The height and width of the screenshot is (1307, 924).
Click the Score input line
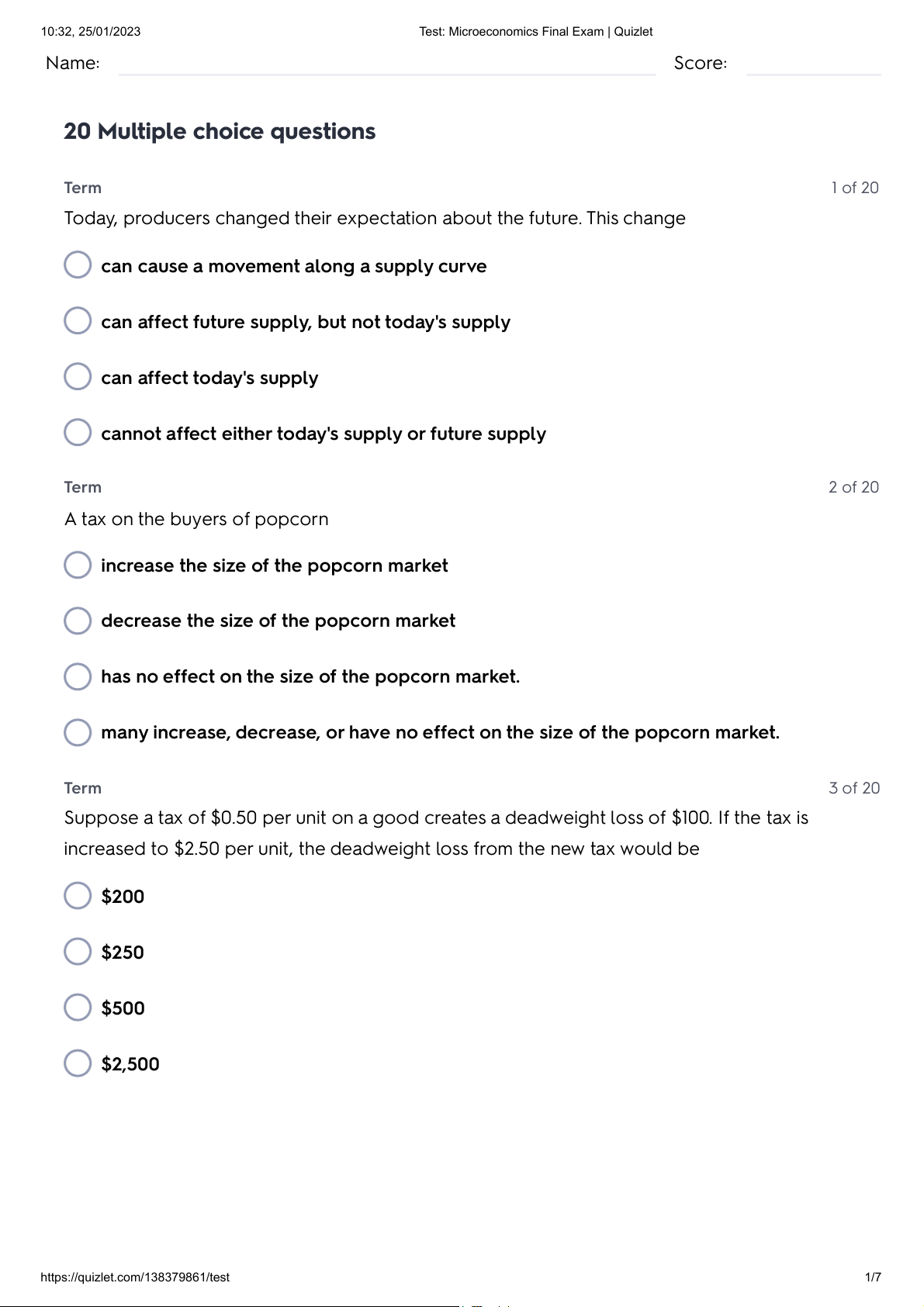click(x=813, y=65)
